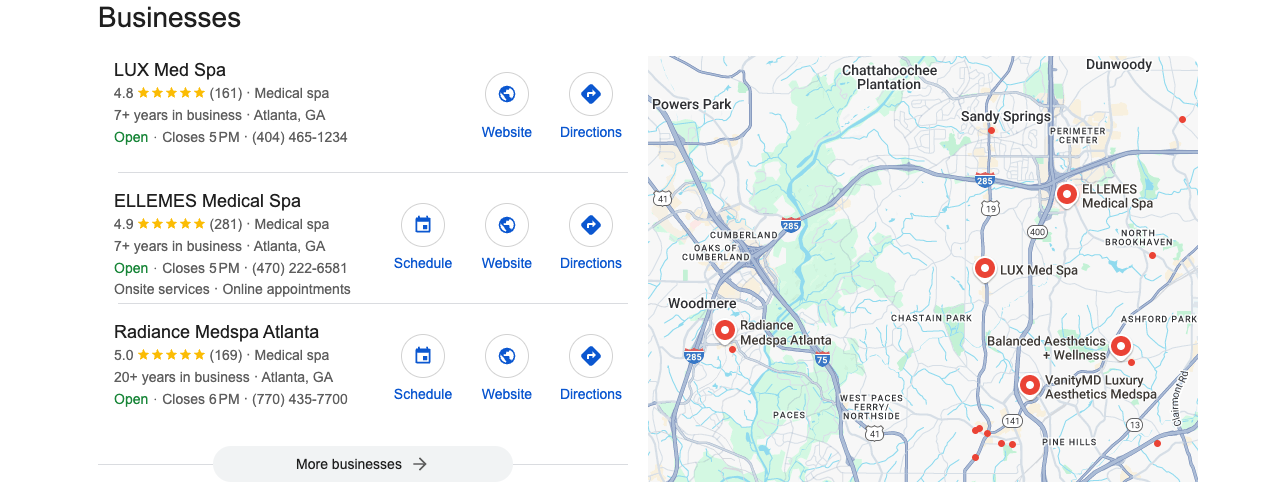Select the LUX Med Spa map pin

[985, 268]
